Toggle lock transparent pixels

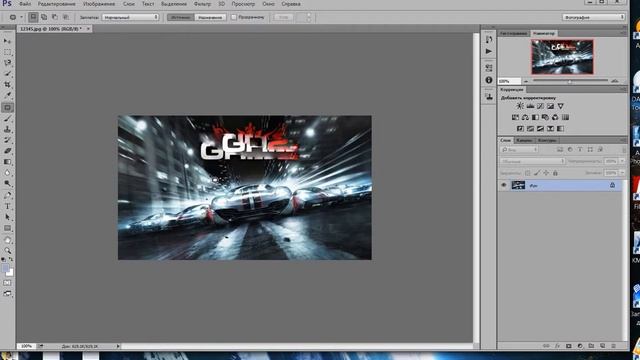pyautogui.click(x=528, y=173)
